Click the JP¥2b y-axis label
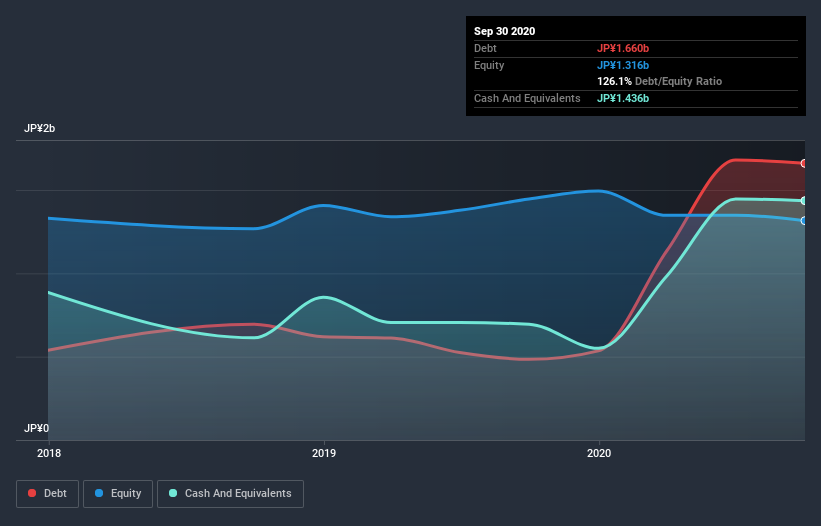 (x=39, y=128)
